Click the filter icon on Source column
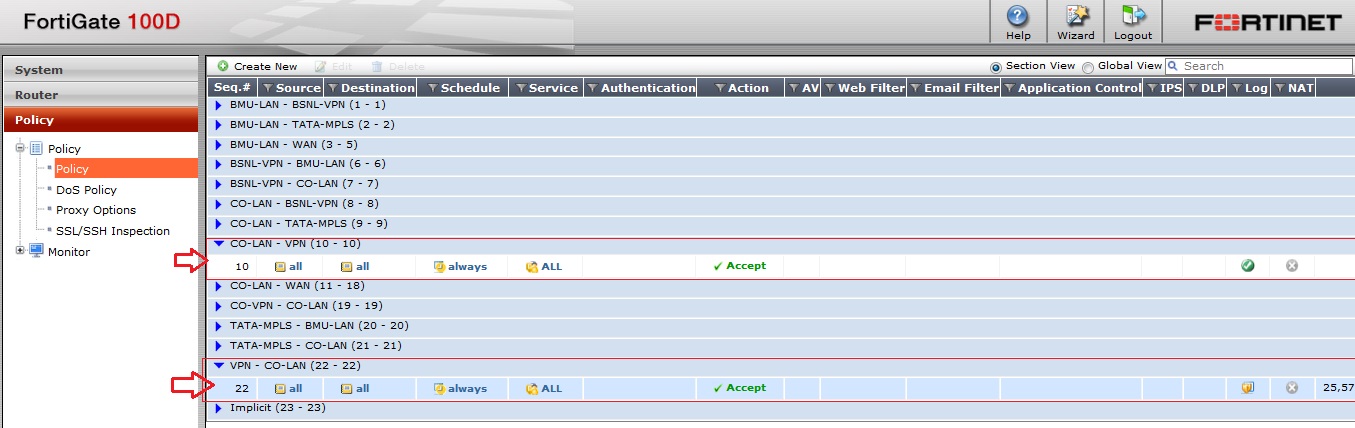Screen dimensions: 1355x428 click(266, 88)
